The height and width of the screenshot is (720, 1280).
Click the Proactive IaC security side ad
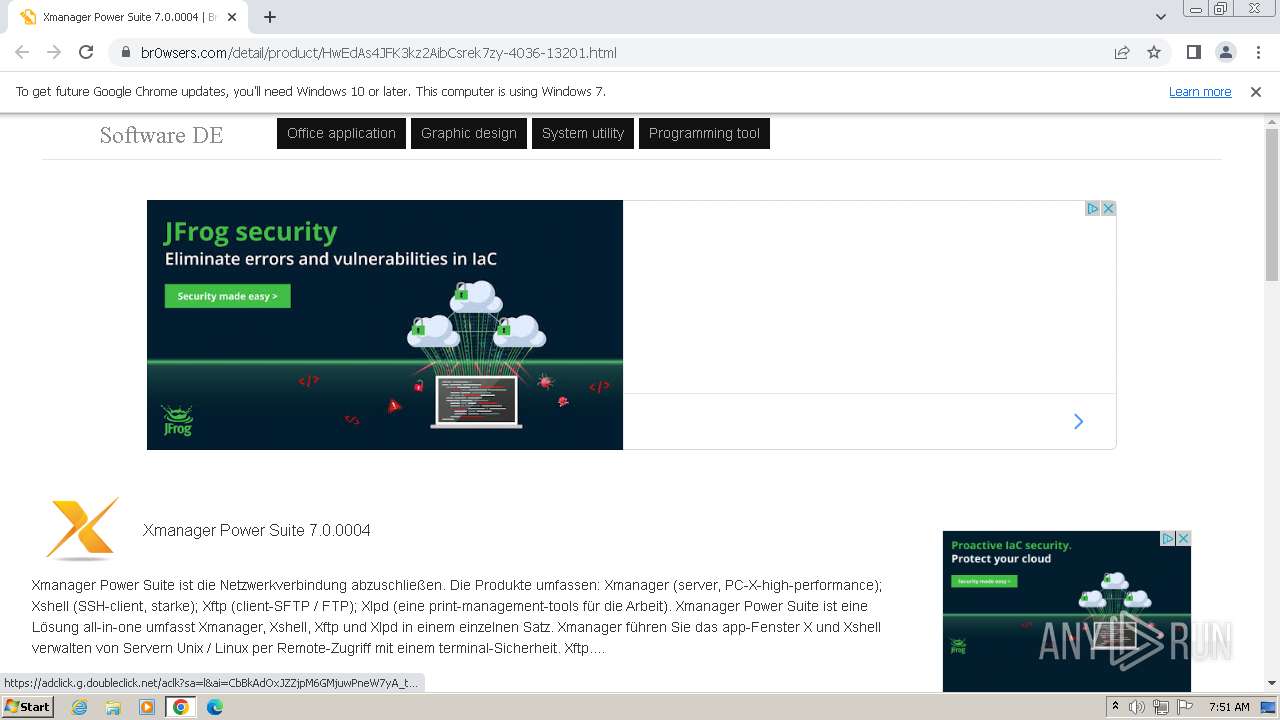[x=1067, y=611]
